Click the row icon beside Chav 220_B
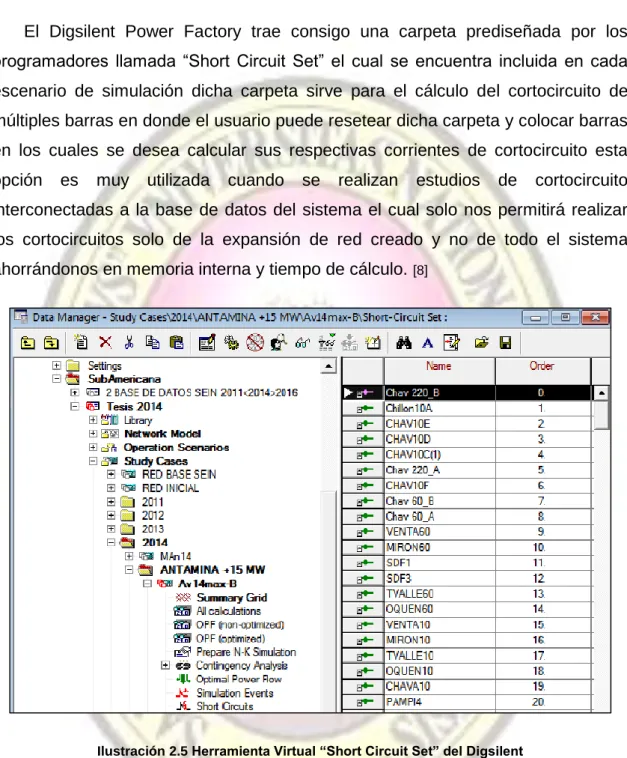This screenshot has width=627, height=758. click(365, 393)
